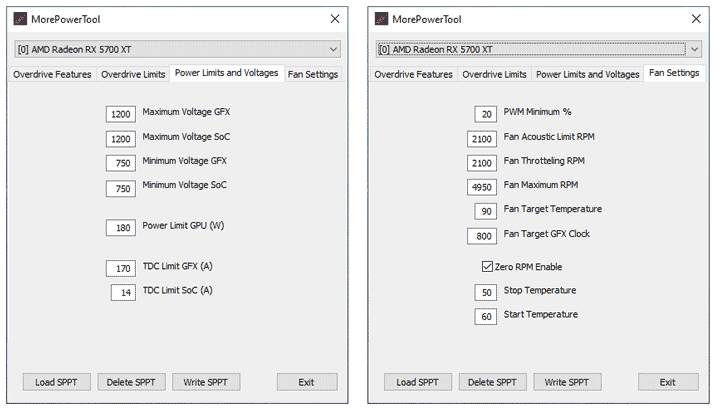Click Maximum Voltage GFX input field
The width and height of the screenshot is (720, 410).
[x=121, y=114]
